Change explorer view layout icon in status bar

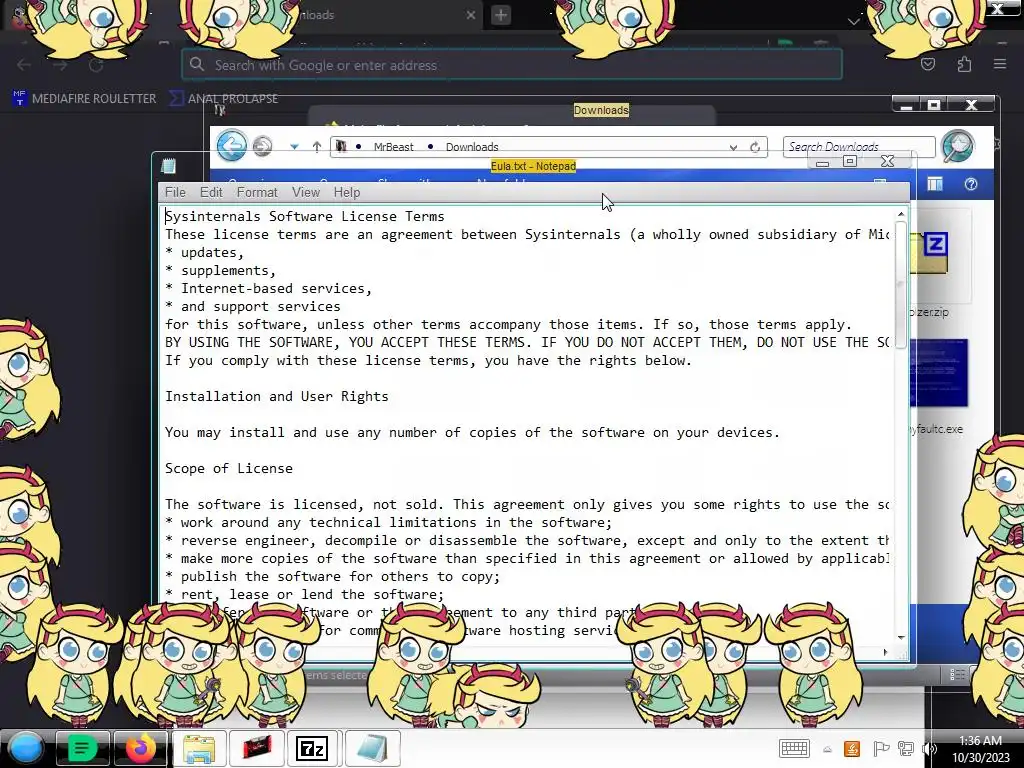tap(957, 675)
